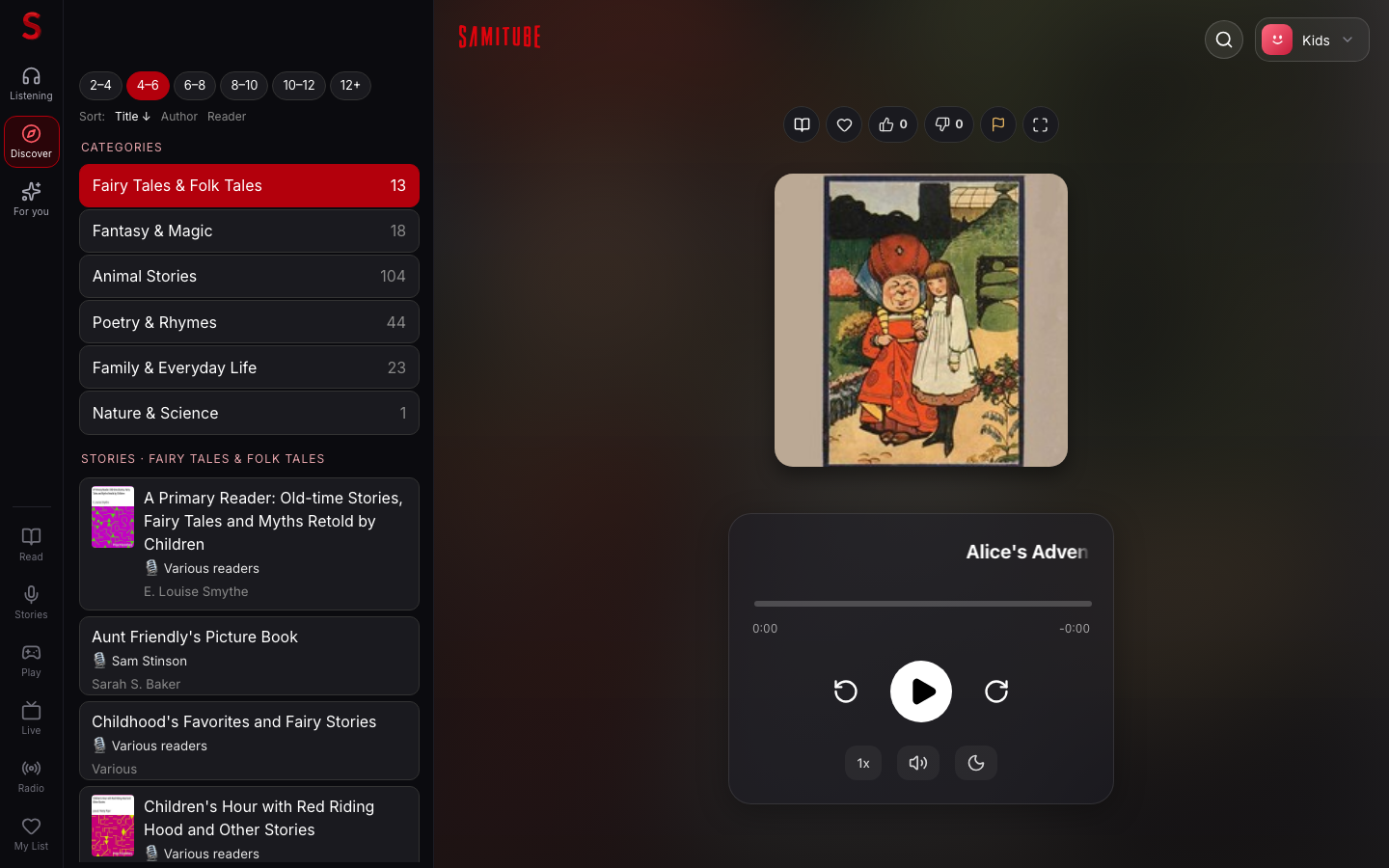This screenshot has height=868, width=1389.
Task: Go to SAMITUBE home logo
Action: tap(500, 37)
